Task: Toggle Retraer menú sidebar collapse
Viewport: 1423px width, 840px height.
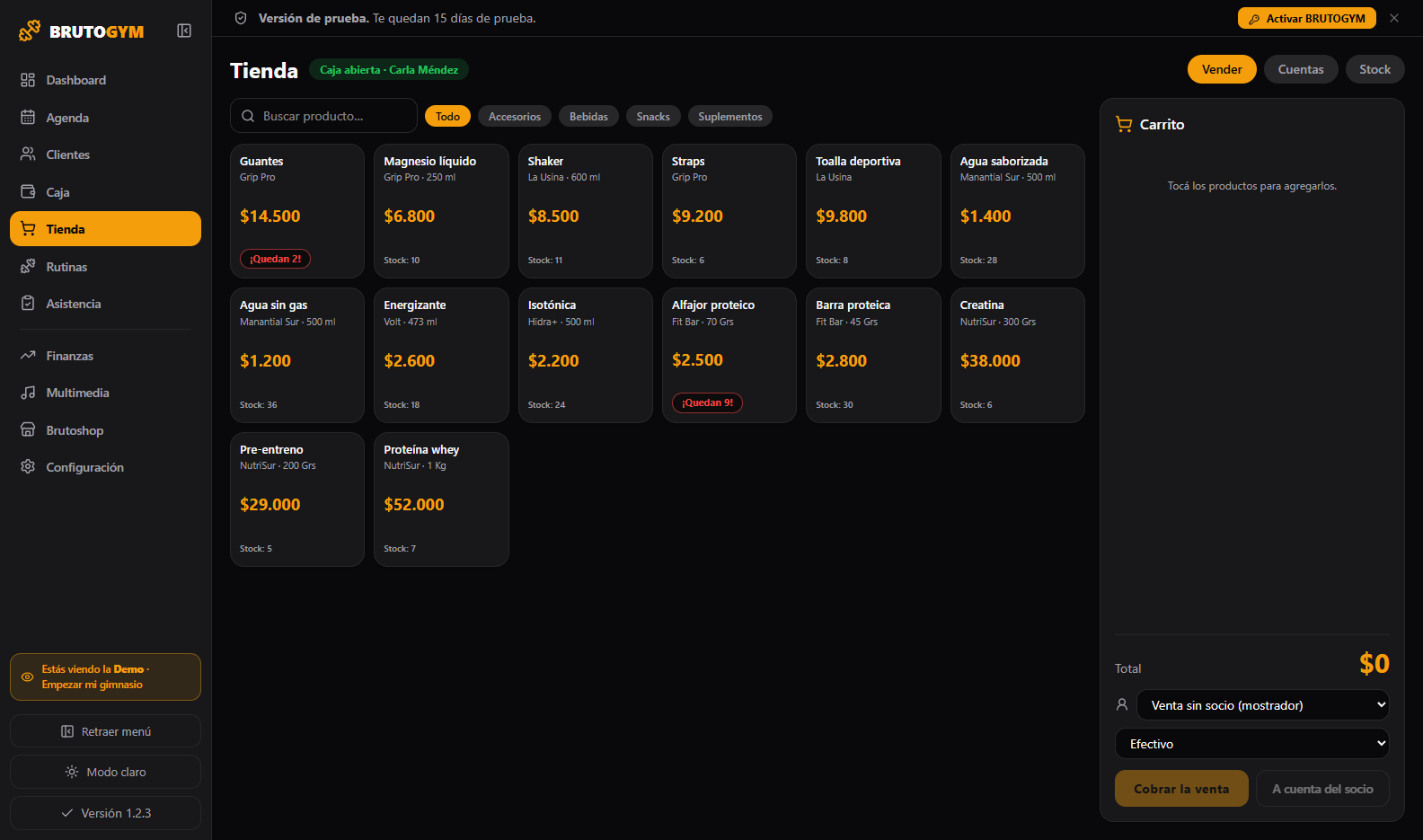Action: click(x=105, y=731)
